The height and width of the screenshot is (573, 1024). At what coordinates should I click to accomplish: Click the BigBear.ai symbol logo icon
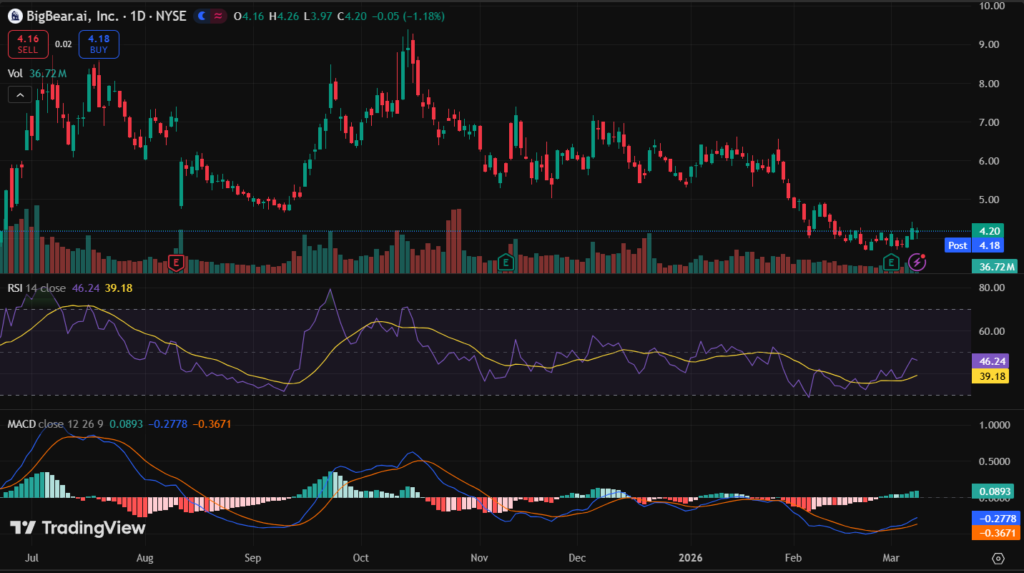click(x=15, y=17)
